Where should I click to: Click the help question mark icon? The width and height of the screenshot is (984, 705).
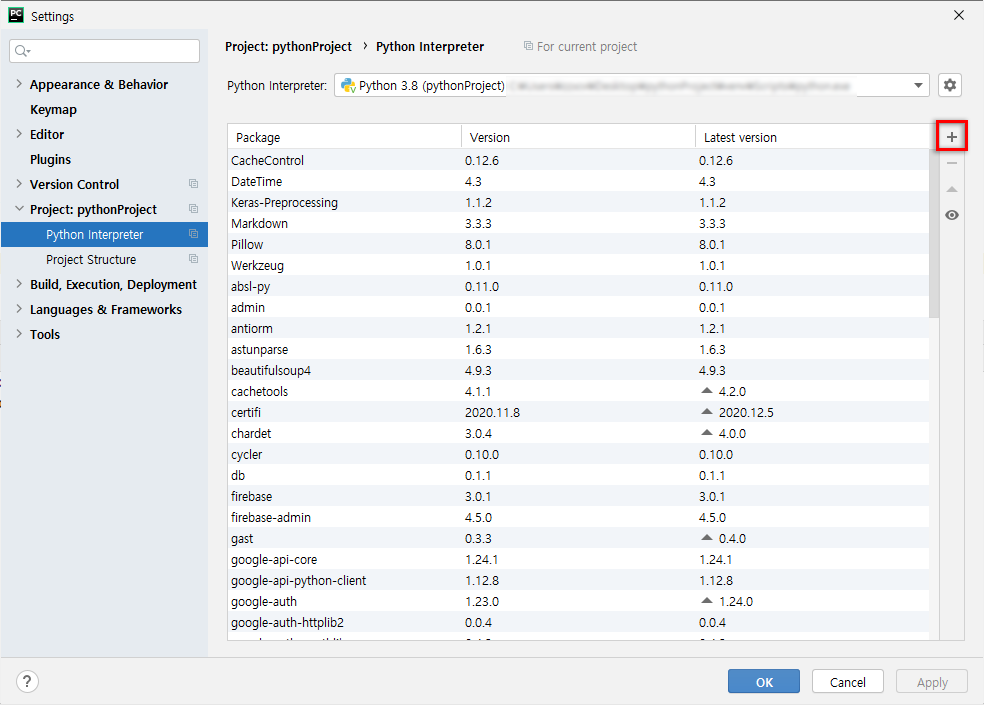(27, 681)
